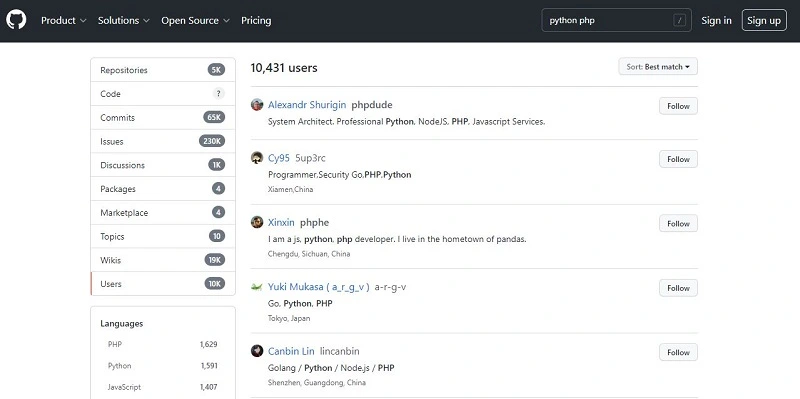Follow Cy95
The image size is (800, 399).
pos(678,159)
